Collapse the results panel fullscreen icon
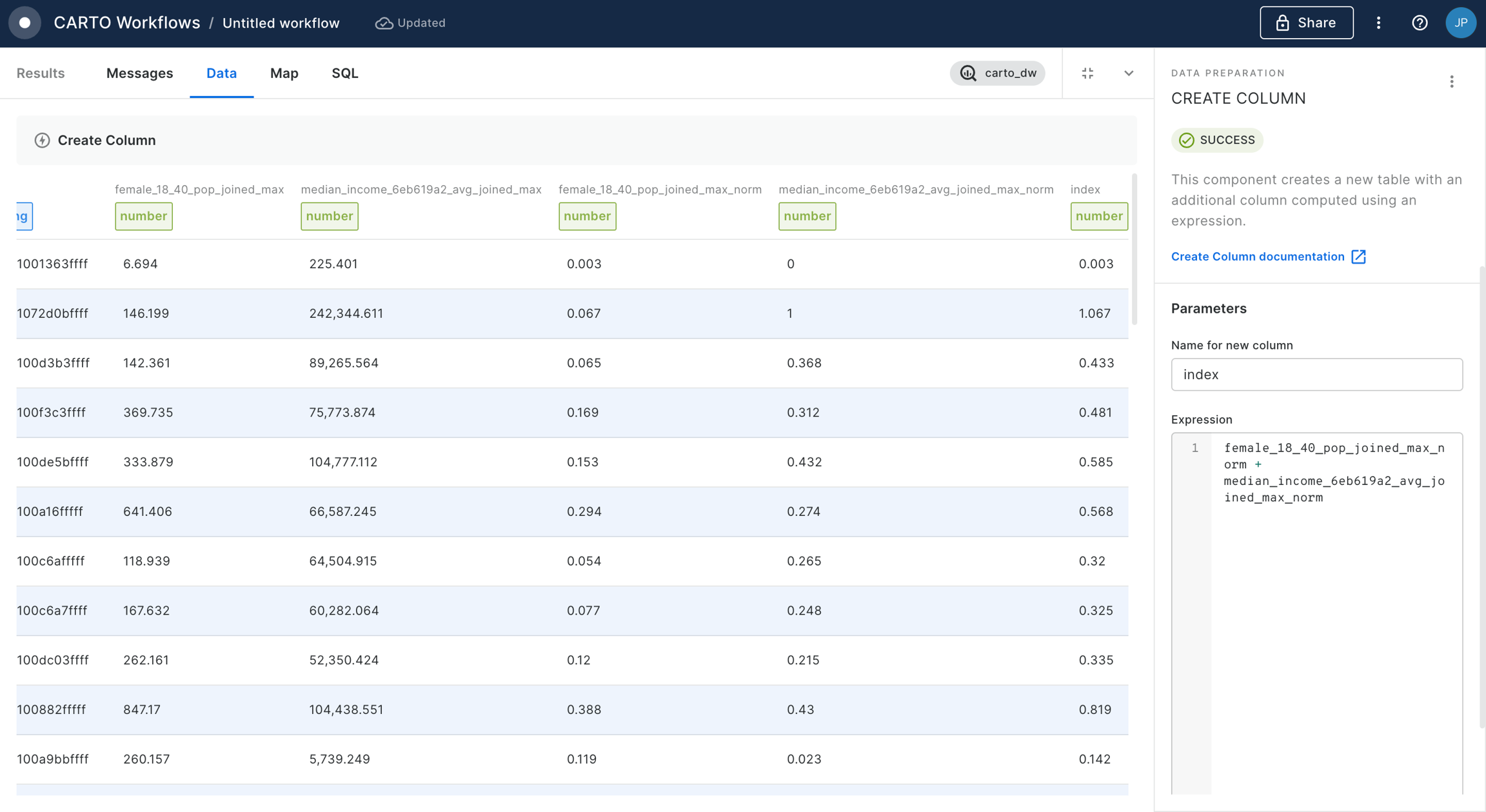The height and width of the screenshot is (812, 1486). click(1087, 74)
